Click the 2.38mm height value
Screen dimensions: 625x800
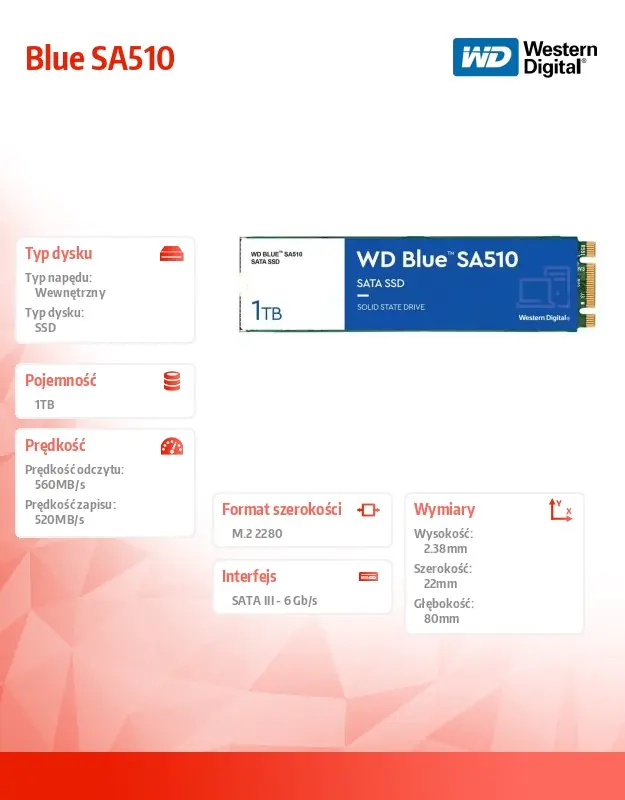tap(445, 549)
